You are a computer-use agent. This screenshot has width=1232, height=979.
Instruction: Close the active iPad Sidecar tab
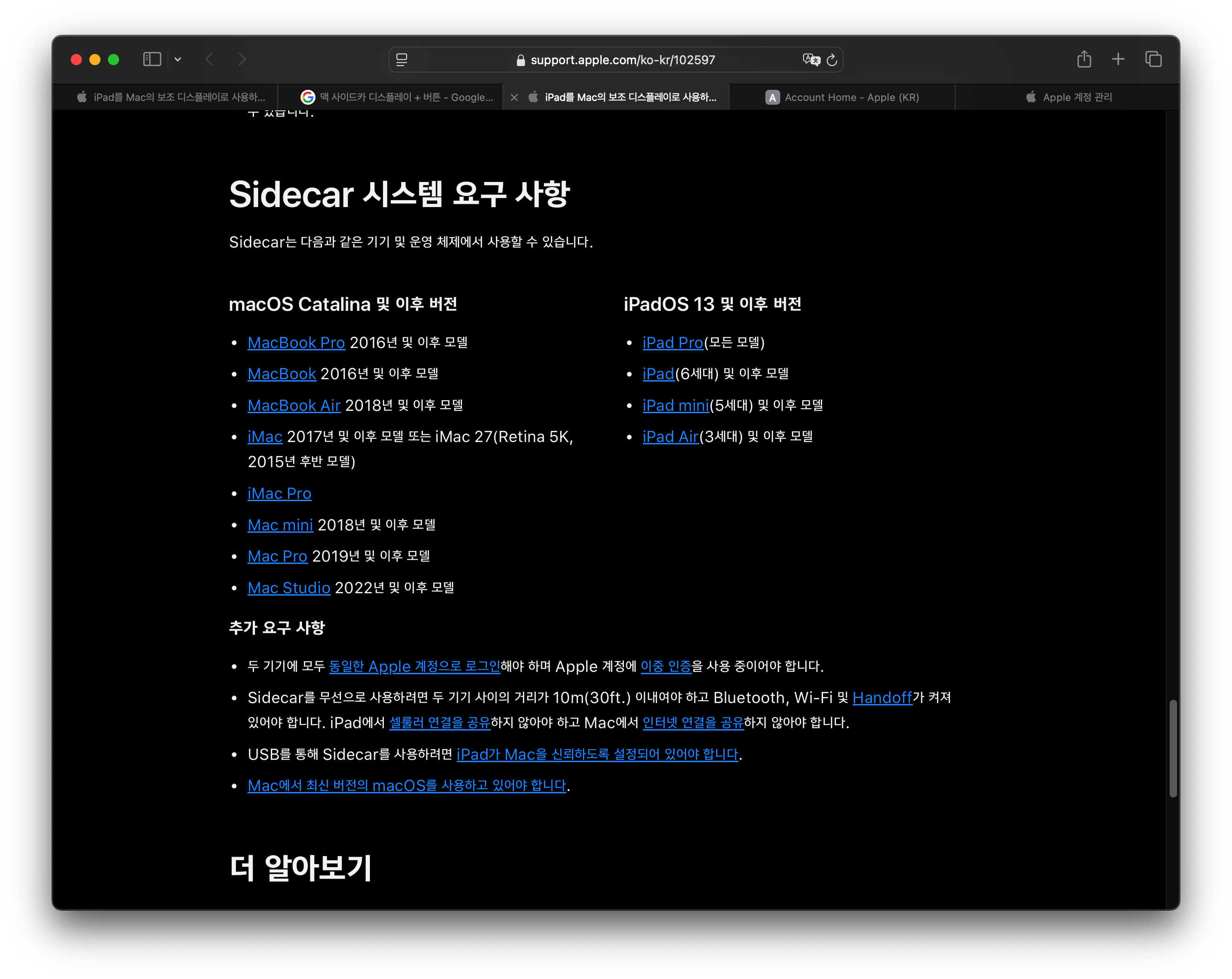click(514, 98)
